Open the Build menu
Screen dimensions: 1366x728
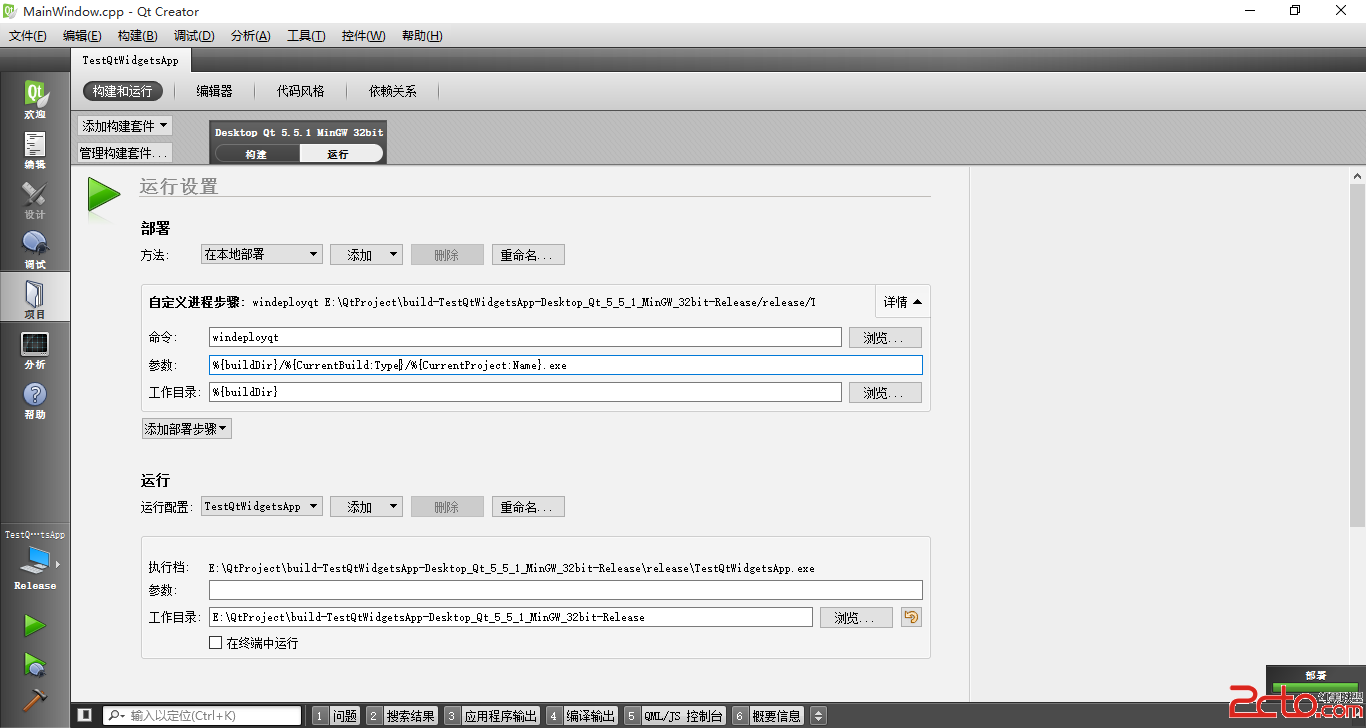point(137,36)
